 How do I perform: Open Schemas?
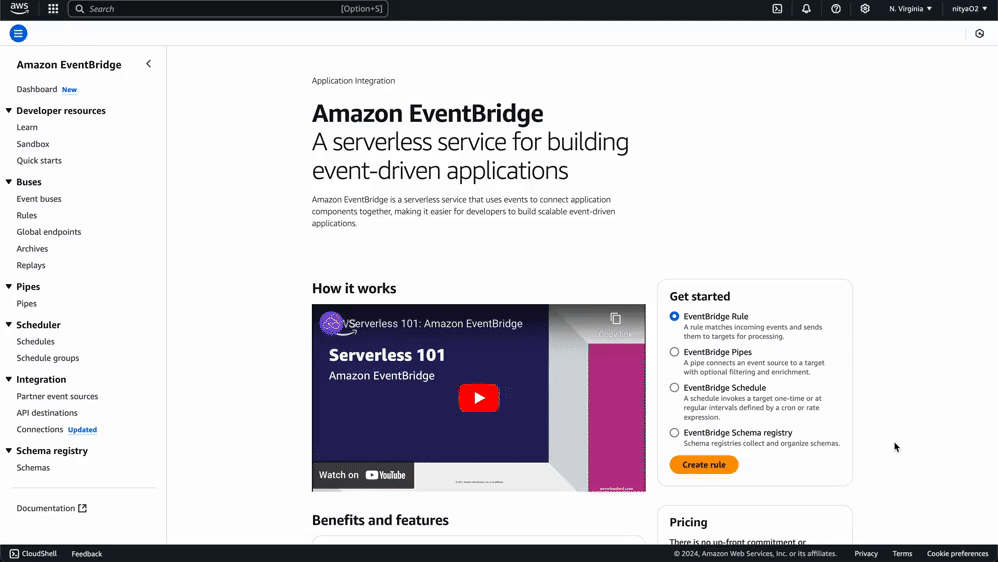pyautogui.click(x=33, y=468)
